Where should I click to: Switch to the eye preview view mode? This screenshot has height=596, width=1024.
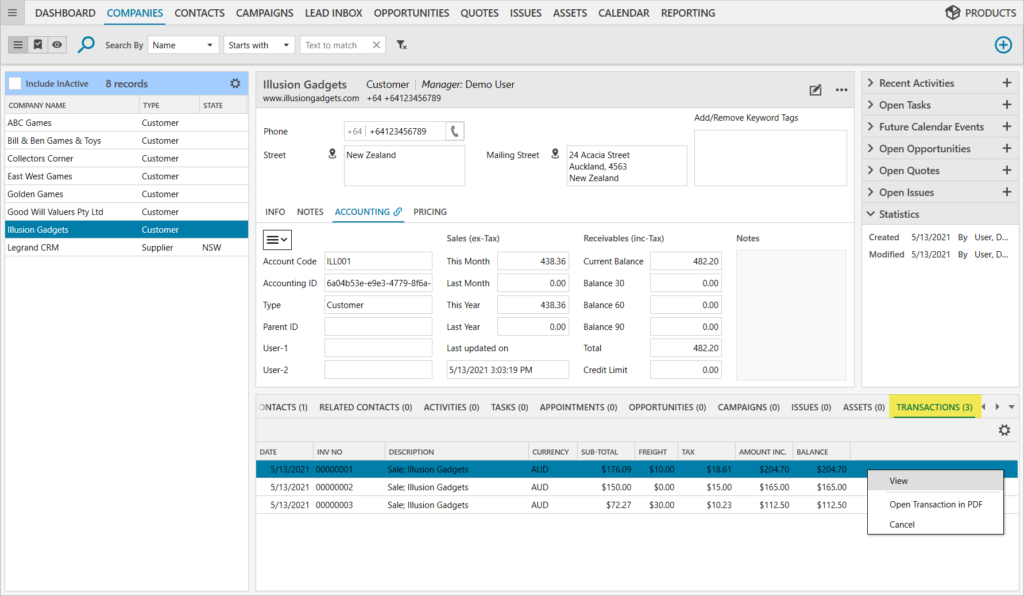coord(57,45)
